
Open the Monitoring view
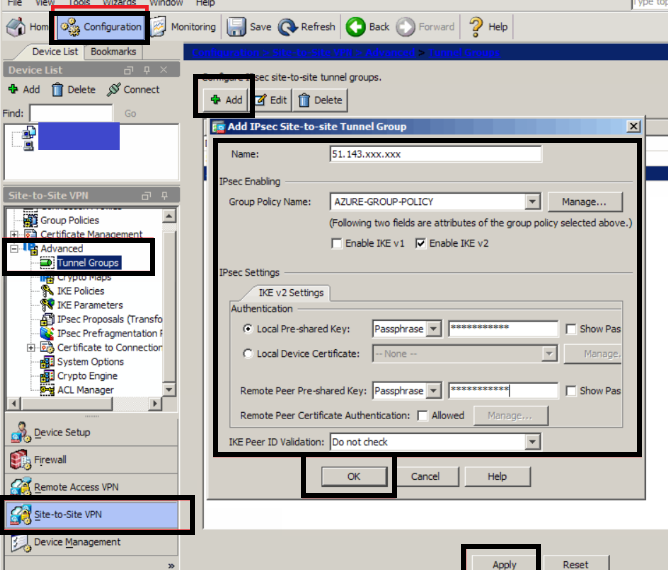click(183, 27)
